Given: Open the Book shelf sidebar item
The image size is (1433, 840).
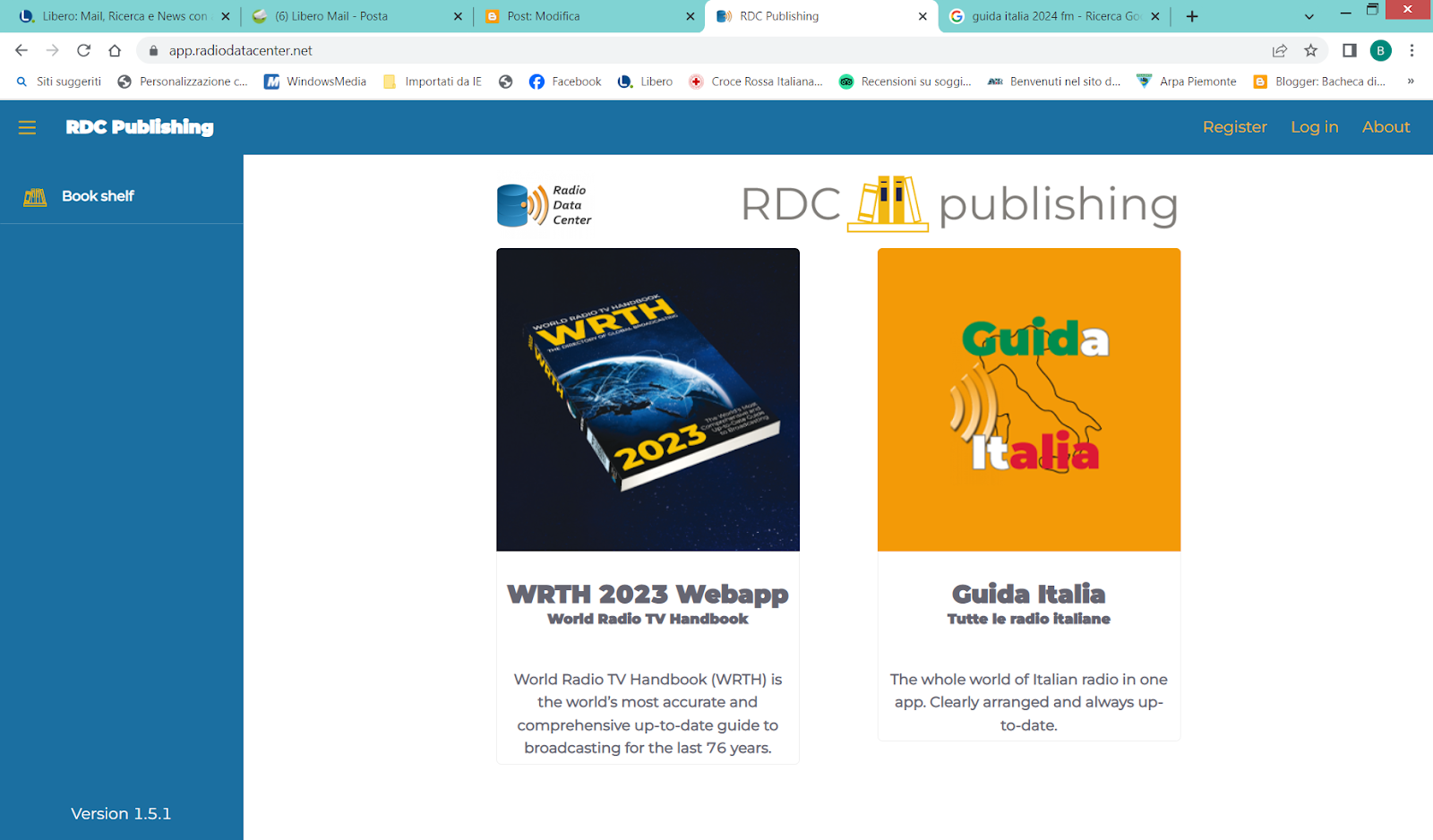Looking at the screenshot, I should (122, 196).
